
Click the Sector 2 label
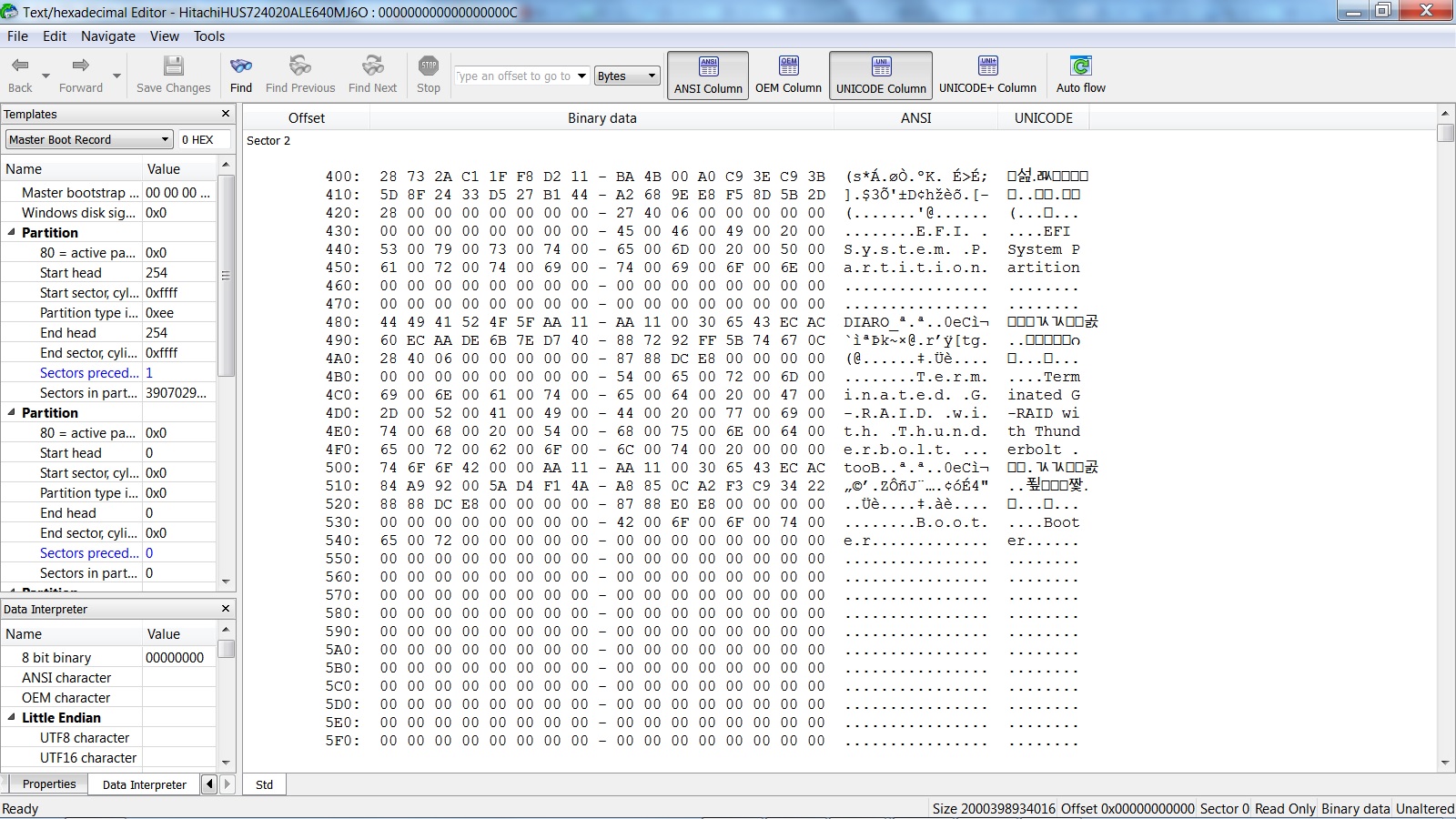click(x=268, y=141)
